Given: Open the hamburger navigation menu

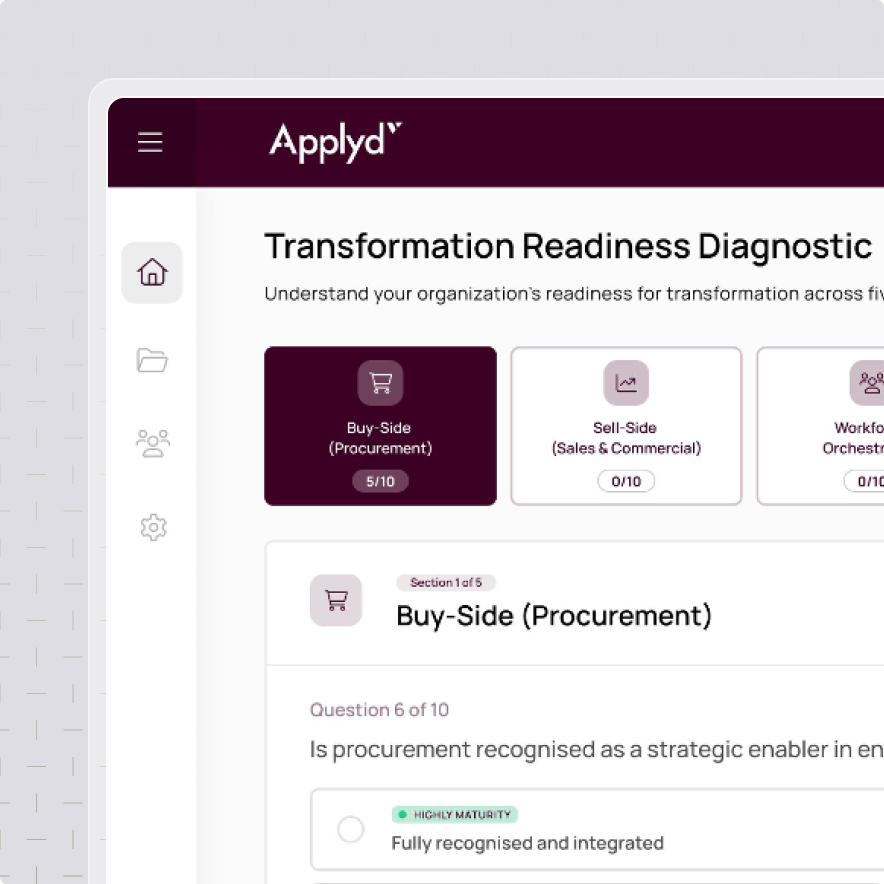Looking at the screenshot, I should pos(150,142).
